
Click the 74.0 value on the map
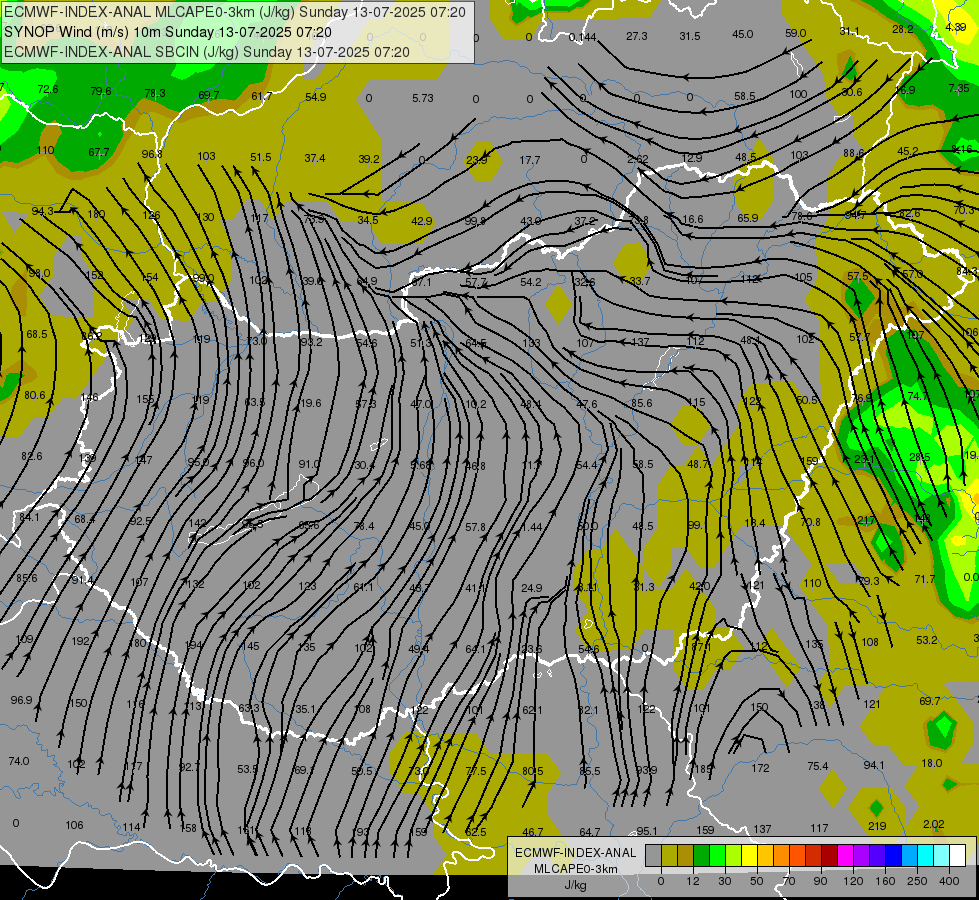(x=19, y=761)
